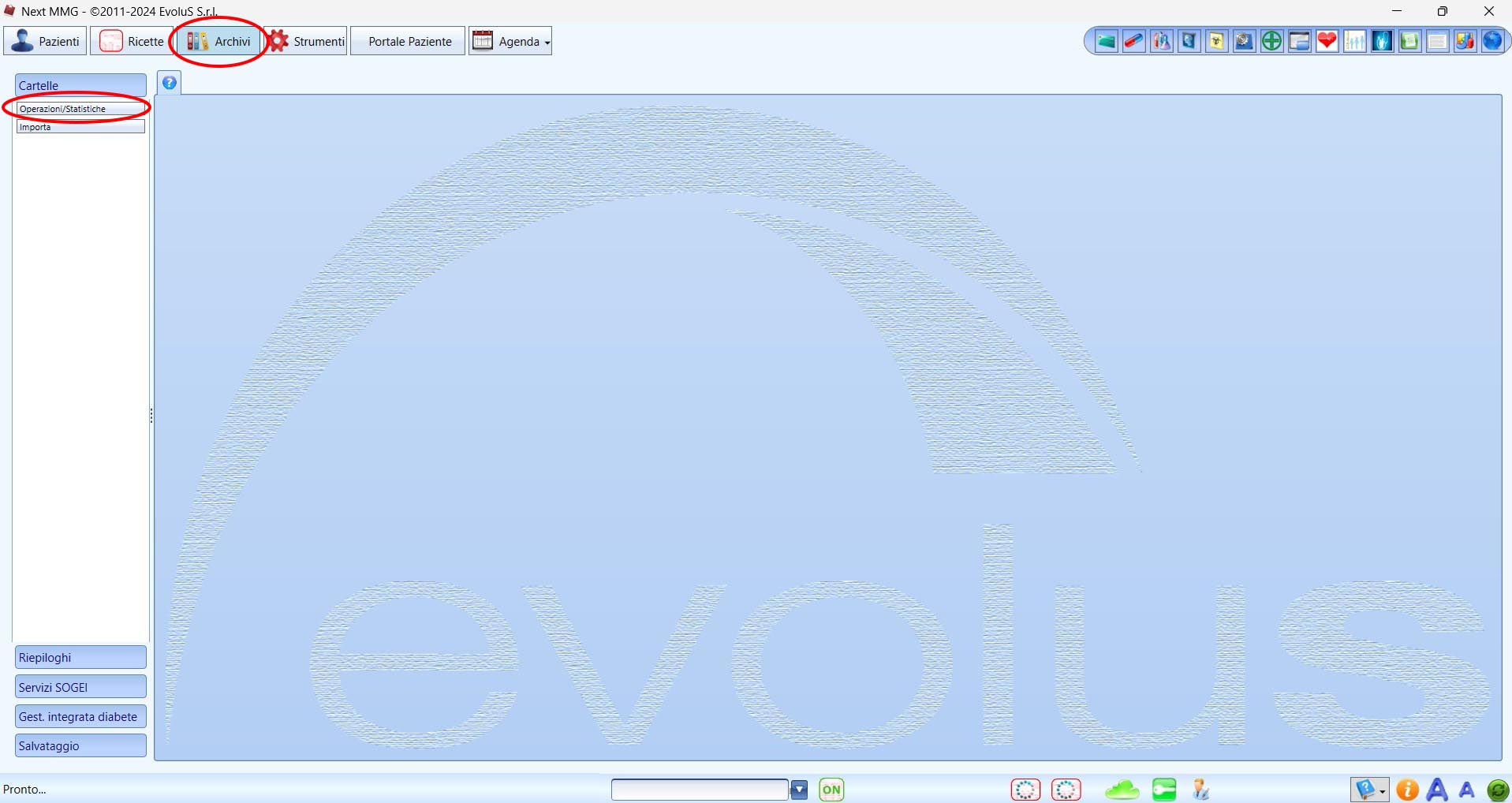Click the doctor figure status icon
The width and height of the screenshot is (1512, 803).
(1200, 790)
